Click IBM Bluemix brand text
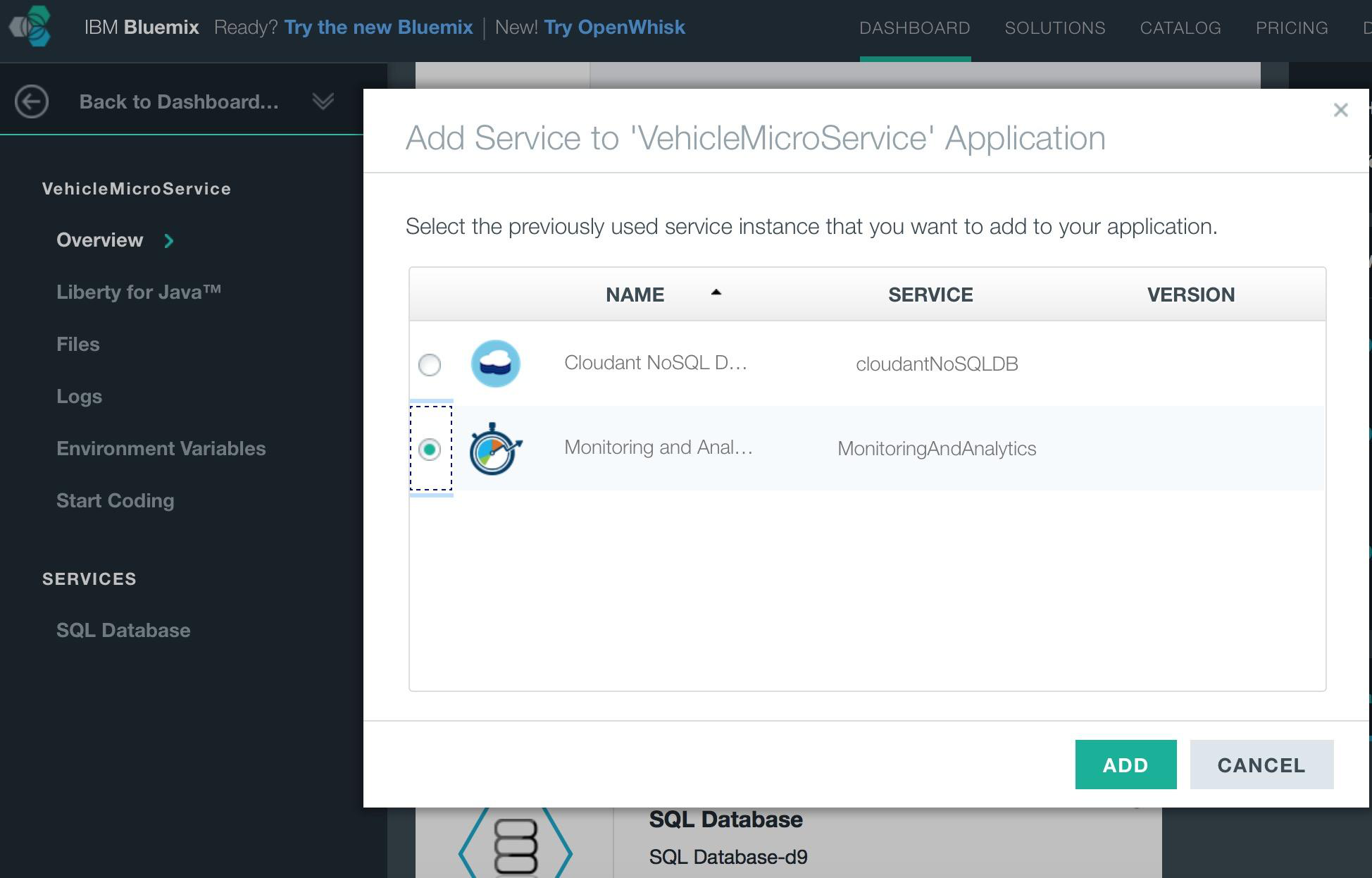 click(x=142, y=27)
